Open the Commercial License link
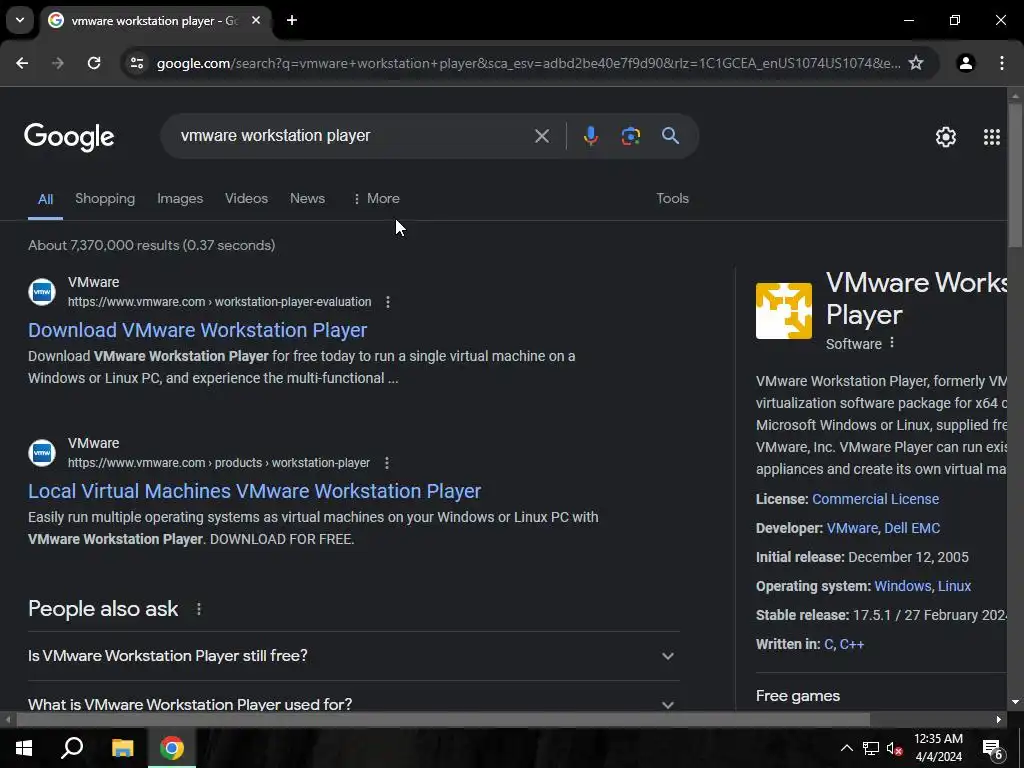Image resolution: width=1024 pixels, height=768 pixels. click(x=875, y=499)
